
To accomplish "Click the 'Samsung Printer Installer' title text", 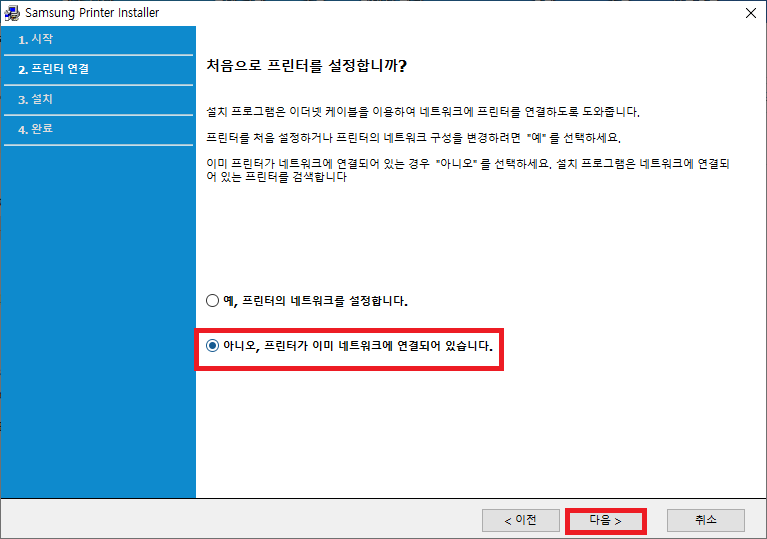I will [x=92, y=13].
